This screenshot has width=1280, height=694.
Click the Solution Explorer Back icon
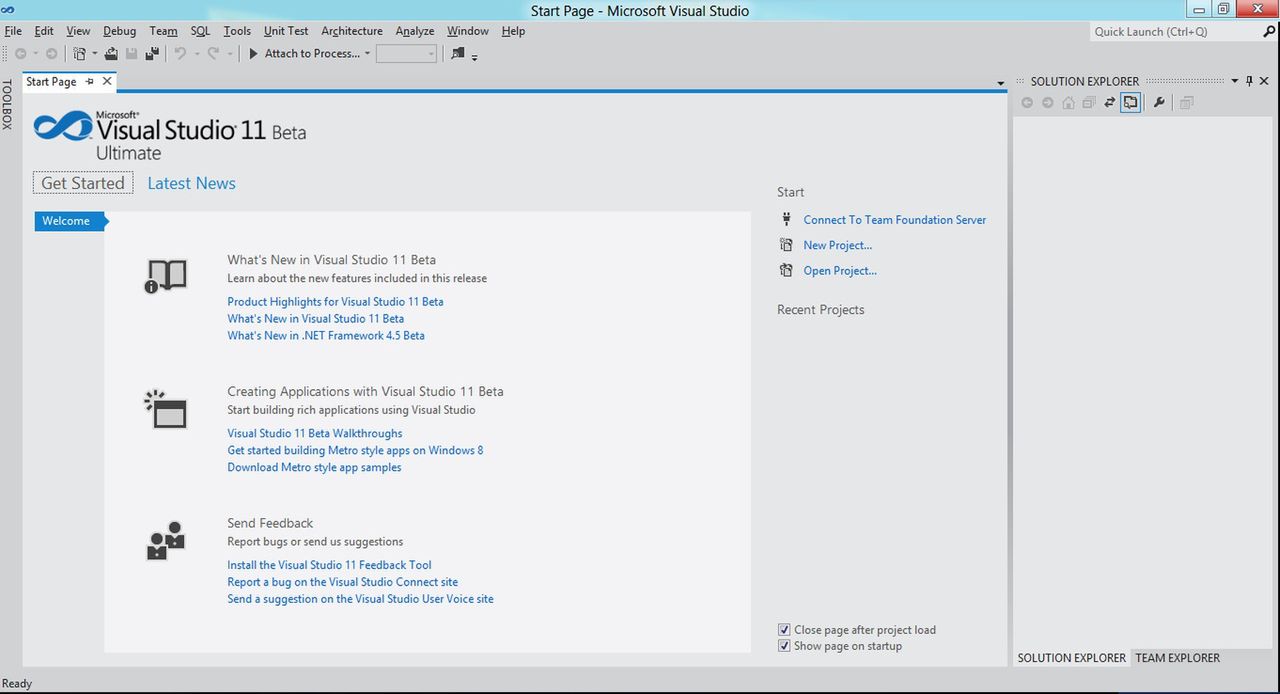pyautogui.click(x=1027, y=102)
